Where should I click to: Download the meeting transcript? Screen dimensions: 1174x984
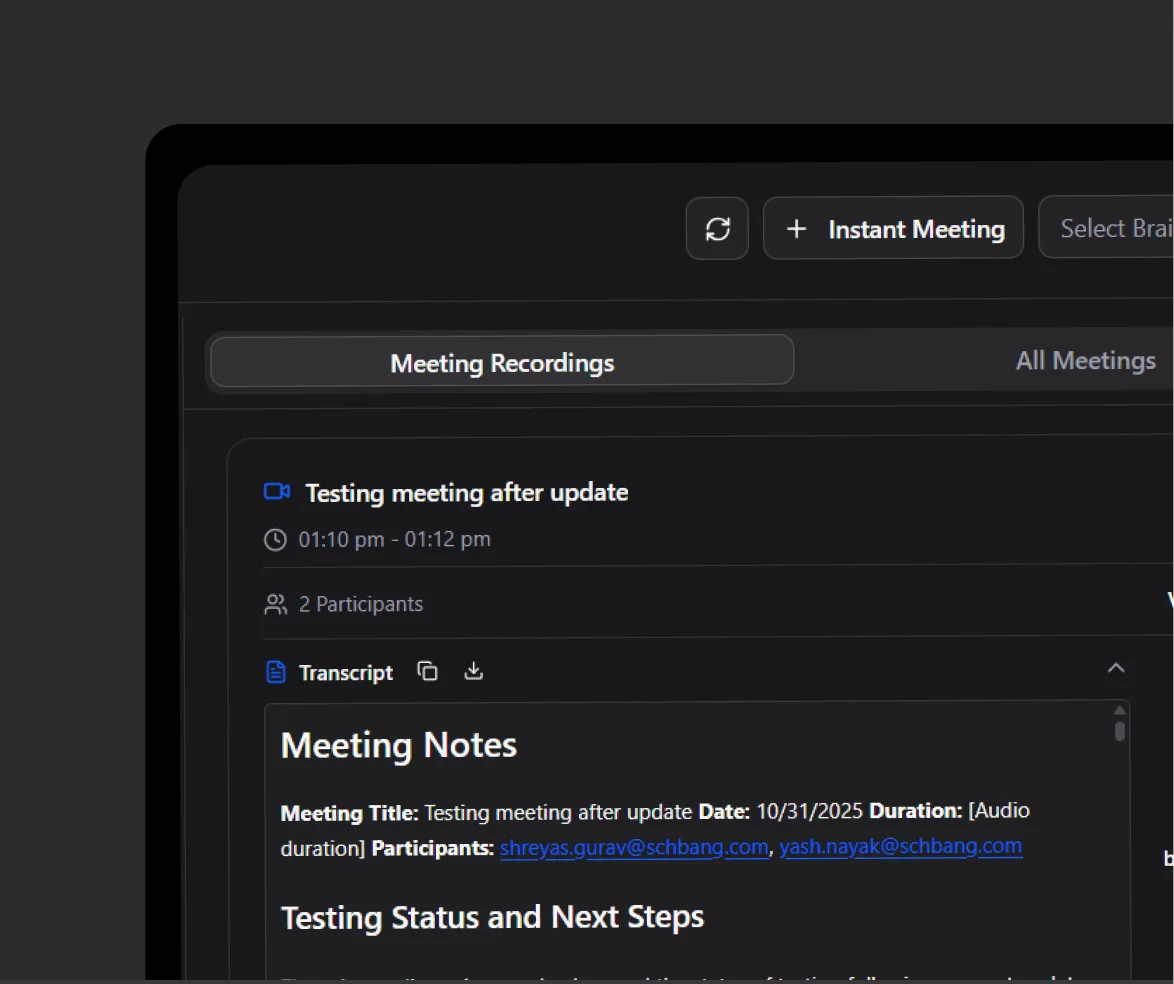pyautogui.click(x=473, y=671)
